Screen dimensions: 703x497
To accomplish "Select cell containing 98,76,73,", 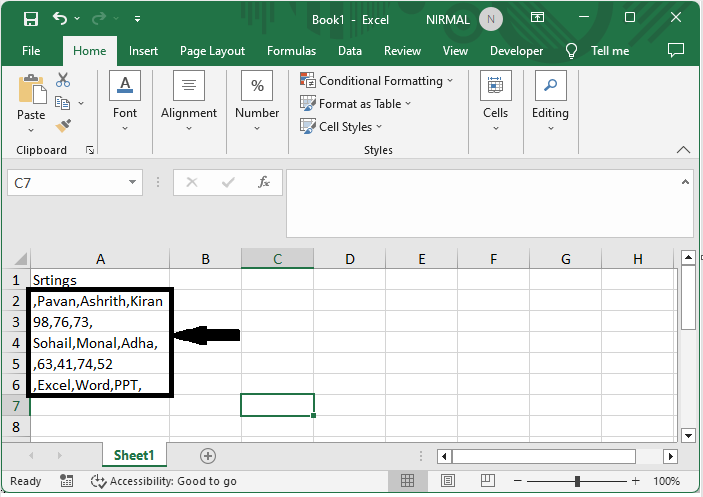I will tap(100, 322).
